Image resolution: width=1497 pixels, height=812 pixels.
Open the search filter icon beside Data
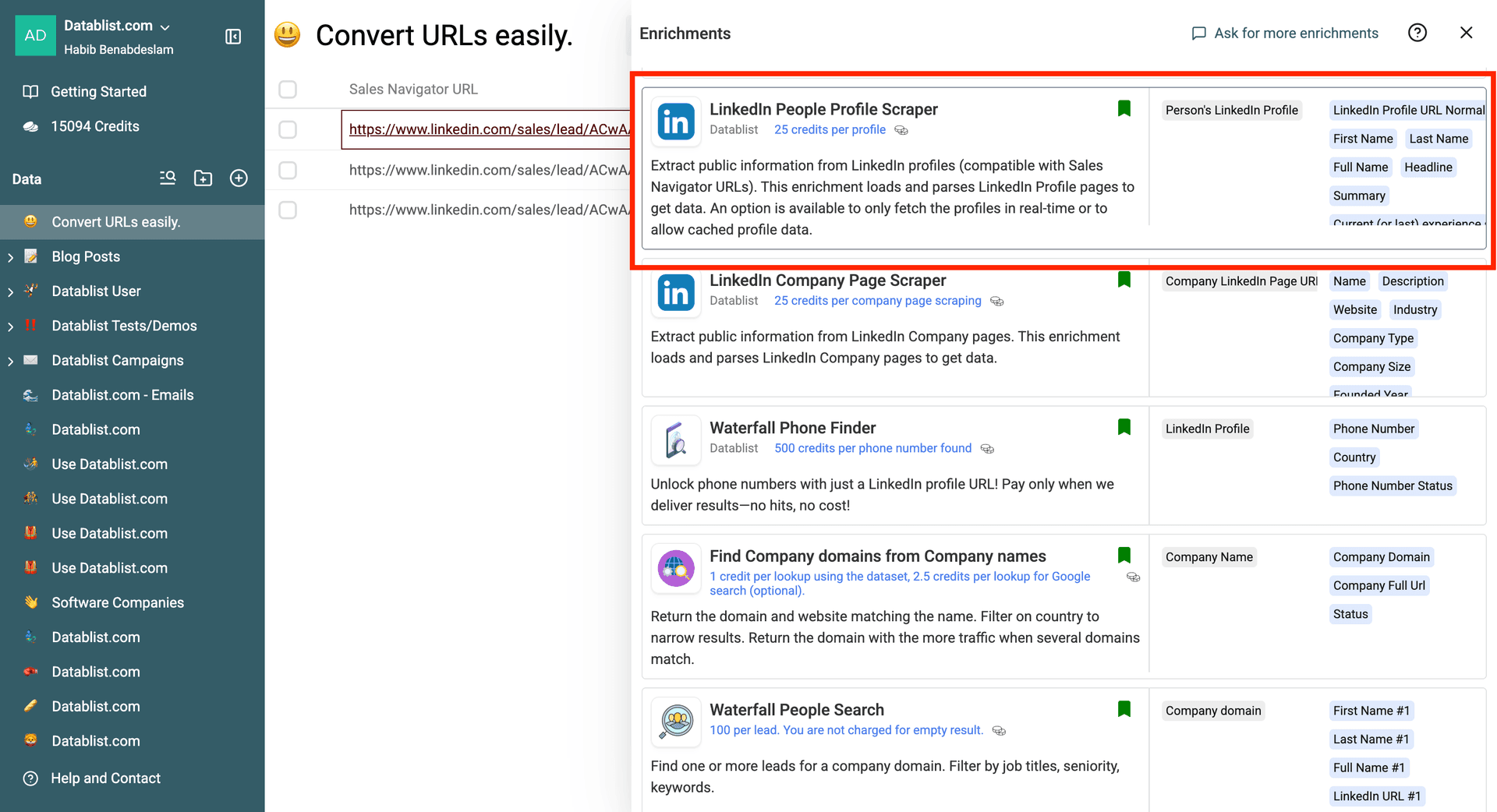[x=167, y=178]
